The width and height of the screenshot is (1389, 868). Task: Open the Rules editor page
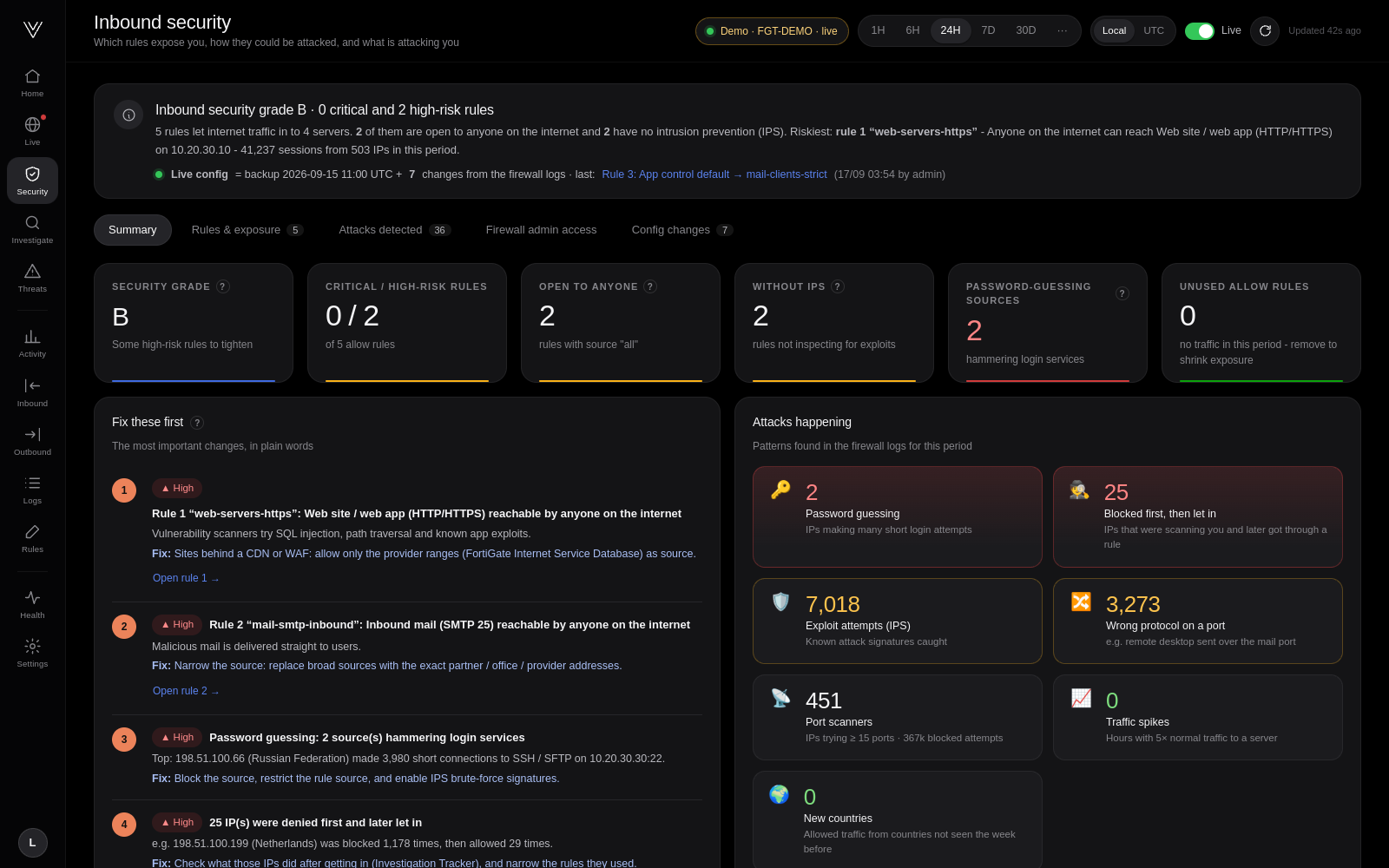pos(32,539)
